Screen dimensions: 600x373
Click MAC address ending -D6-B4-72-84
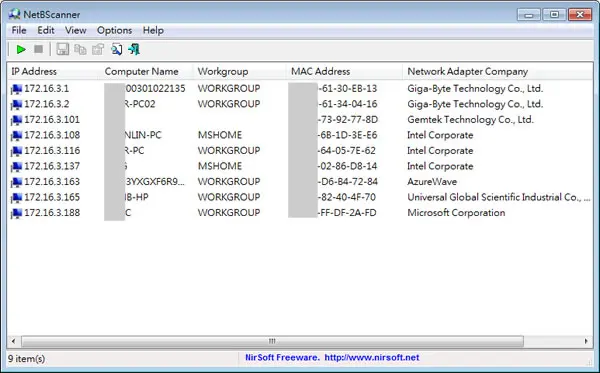coord(348,181)
